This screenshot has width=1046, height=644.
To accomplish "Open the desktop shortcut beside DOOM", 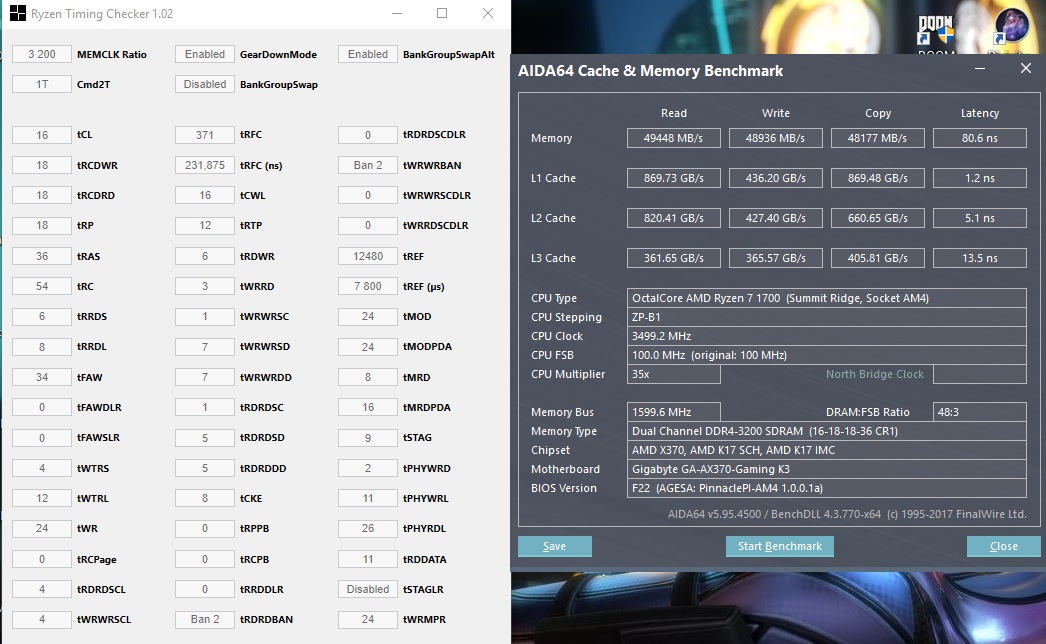I will [x=1011, y=28].
